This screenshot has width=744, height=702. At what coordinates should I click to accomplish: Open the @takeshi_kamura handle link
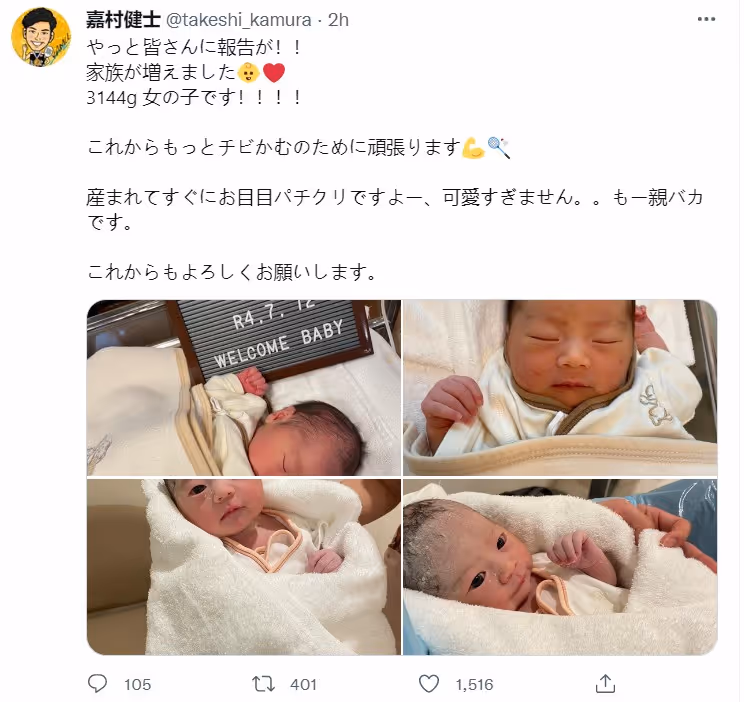tap(238, 20)
